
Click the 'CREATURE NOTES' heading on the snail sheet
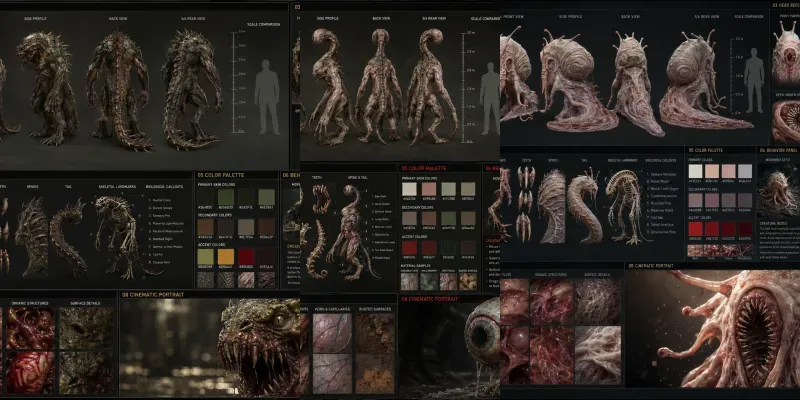pyautogui.click(x=771, y=222)
